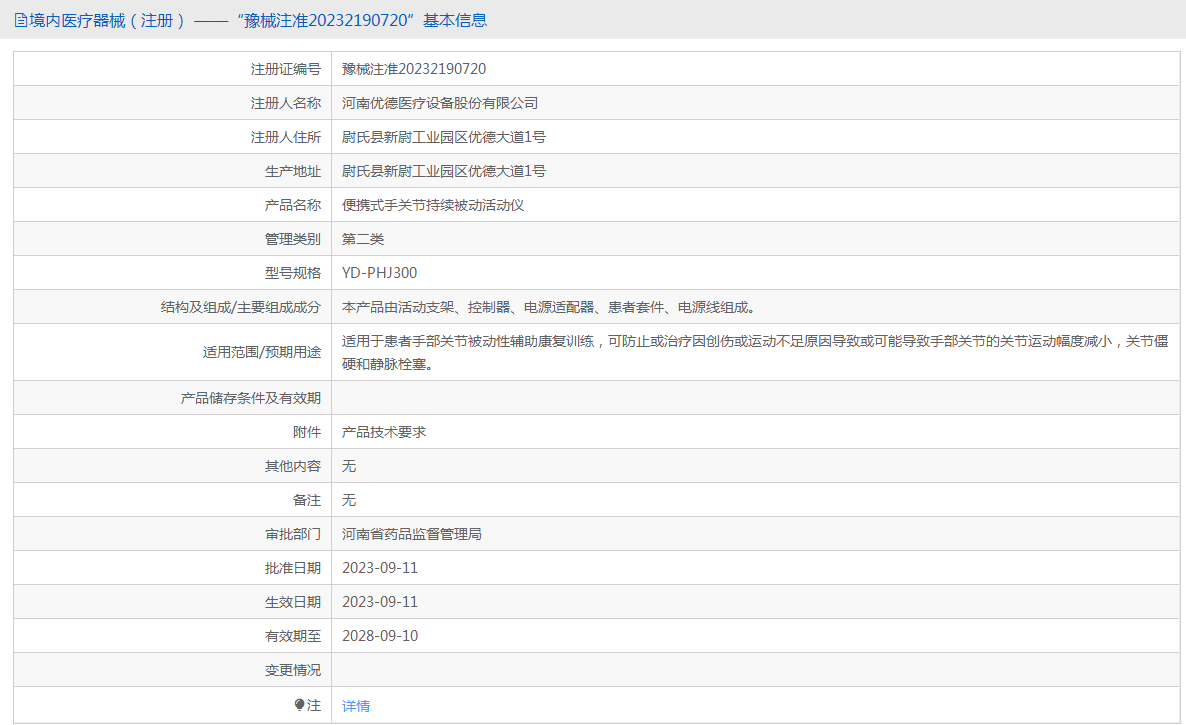Click the 审批部门 label
1186x725 pixels.
pos(293,534)
